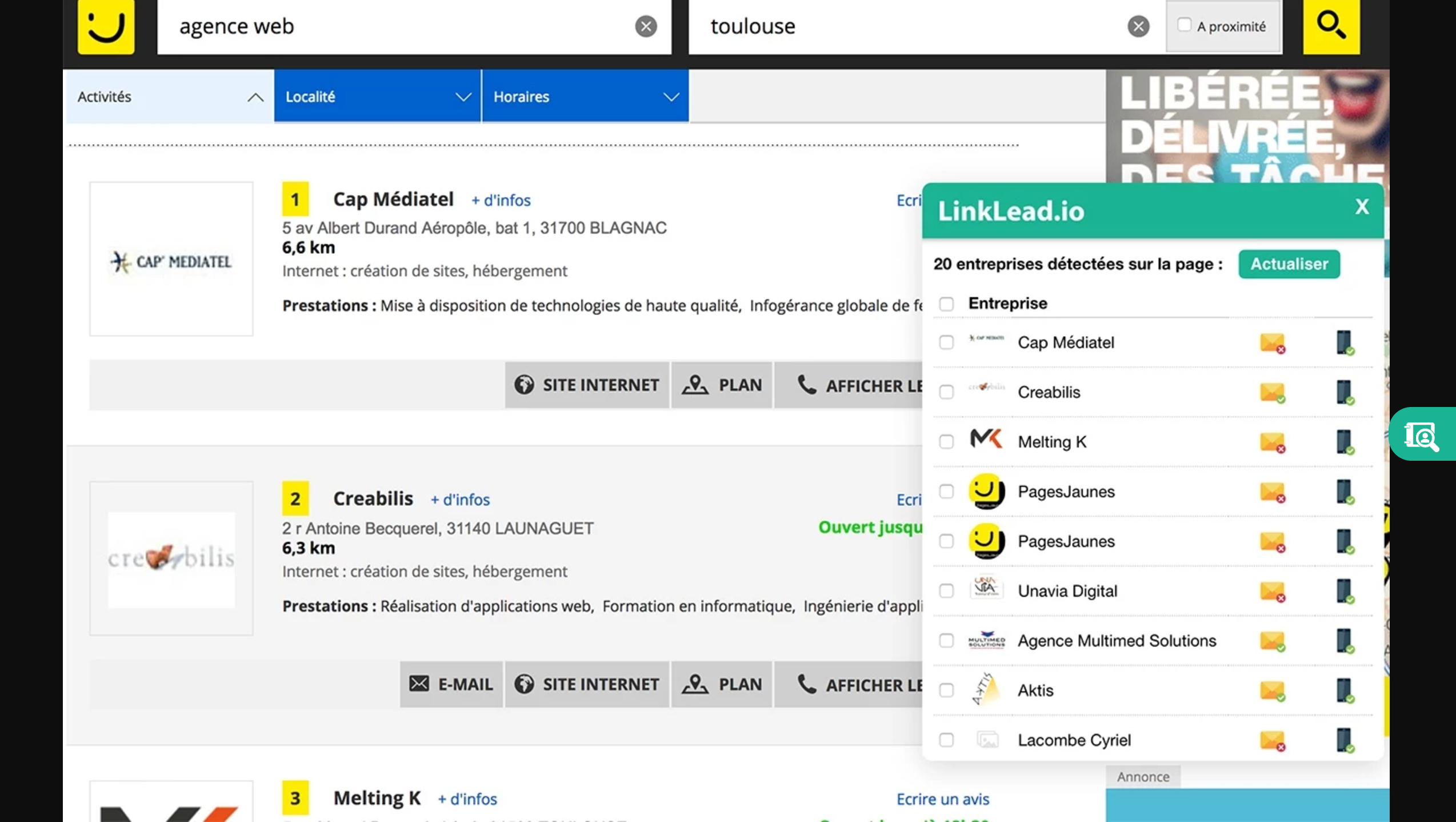Click email icon for Creabilis row
The image size is (1456, 822).
(x=1273, y=393)
